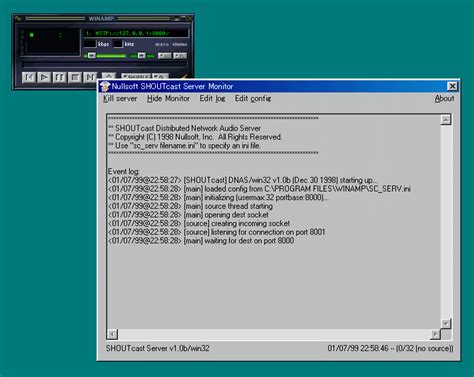Viewport: 474px width, 377px height.
Task: Skip to next track in Winamp
Action: point(90,77)
